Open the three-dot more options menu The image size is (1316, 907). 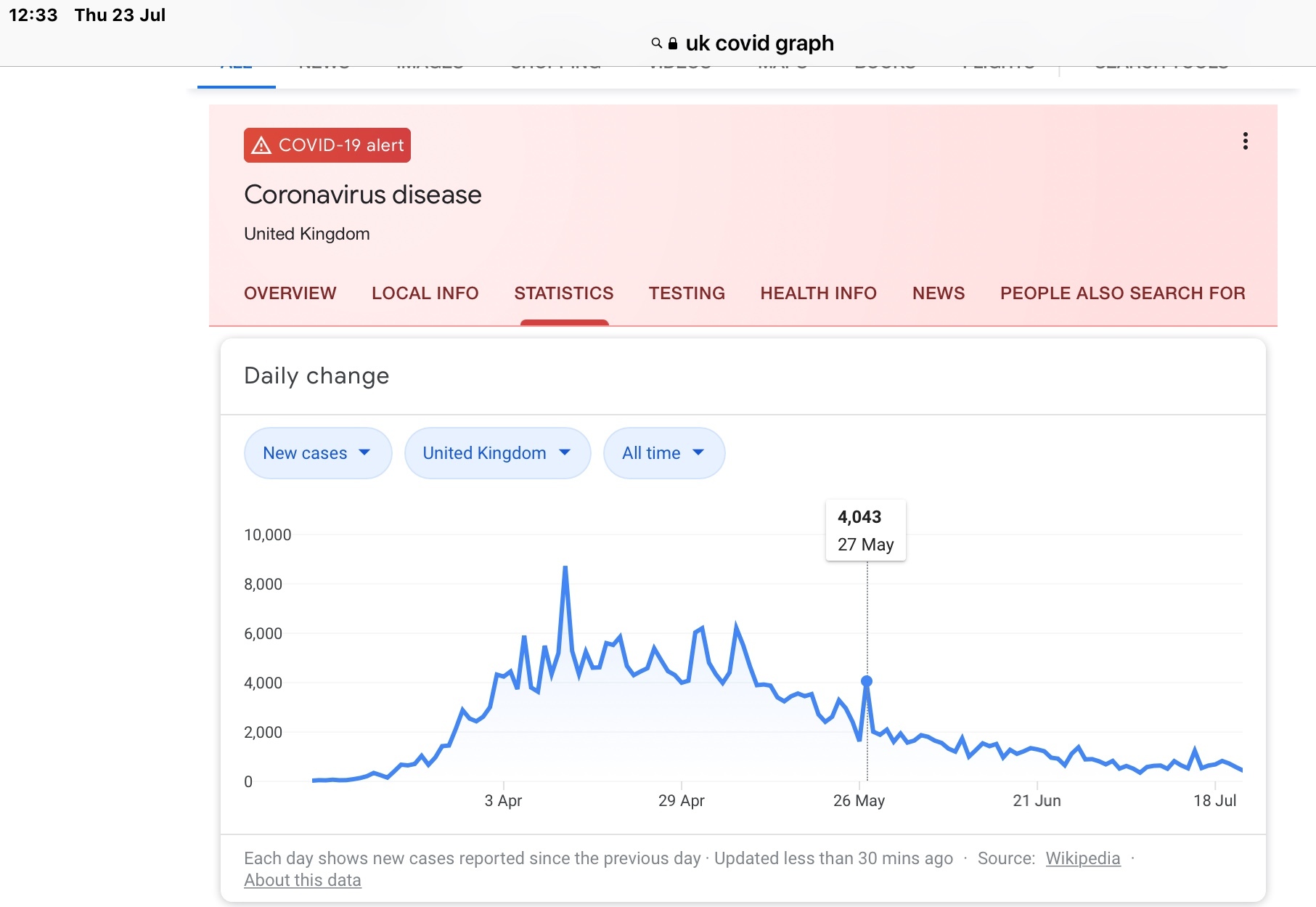1245,141
